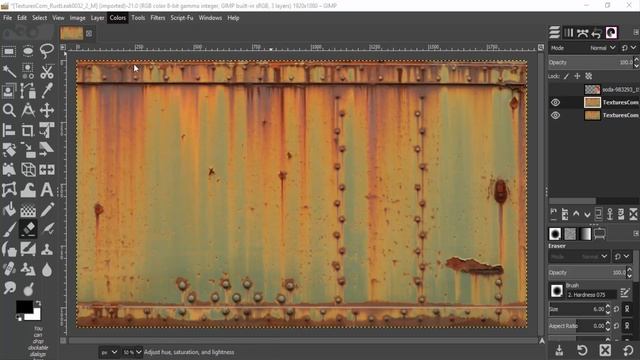Select the Blur/Sharpen droplet tool
This screenshot has width=640, height=360.
47,269
